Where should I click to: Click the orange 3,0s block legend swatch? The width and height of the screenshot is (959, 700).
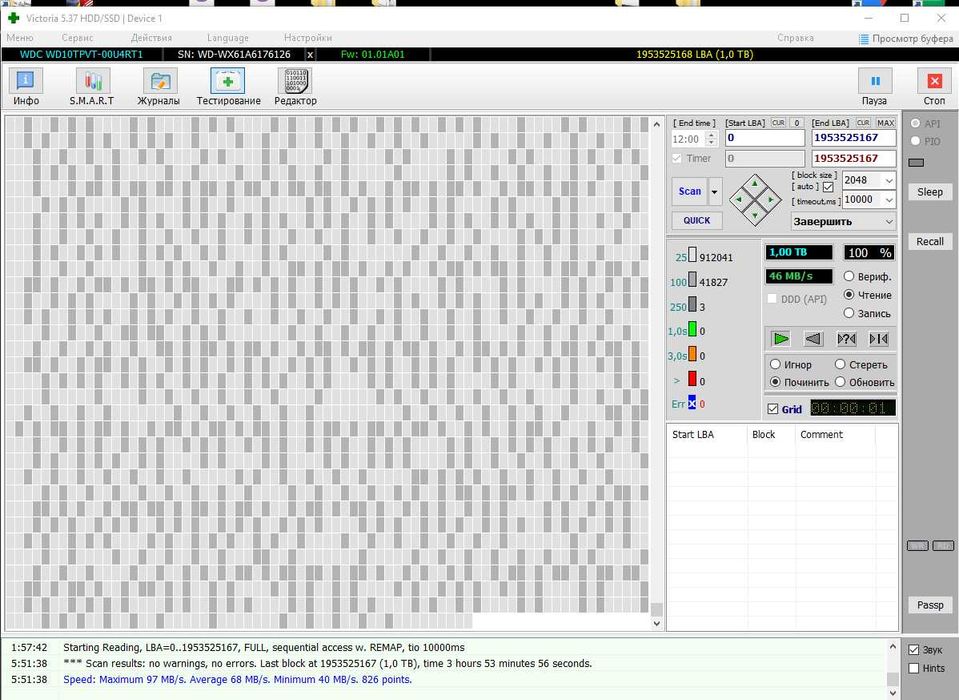point(692,353)
